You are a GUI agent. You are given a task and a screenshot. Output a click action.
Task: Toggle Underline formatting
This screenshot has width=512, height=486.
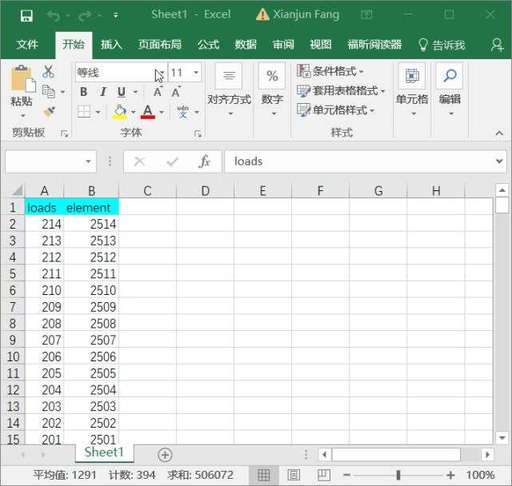click(122, 92)
